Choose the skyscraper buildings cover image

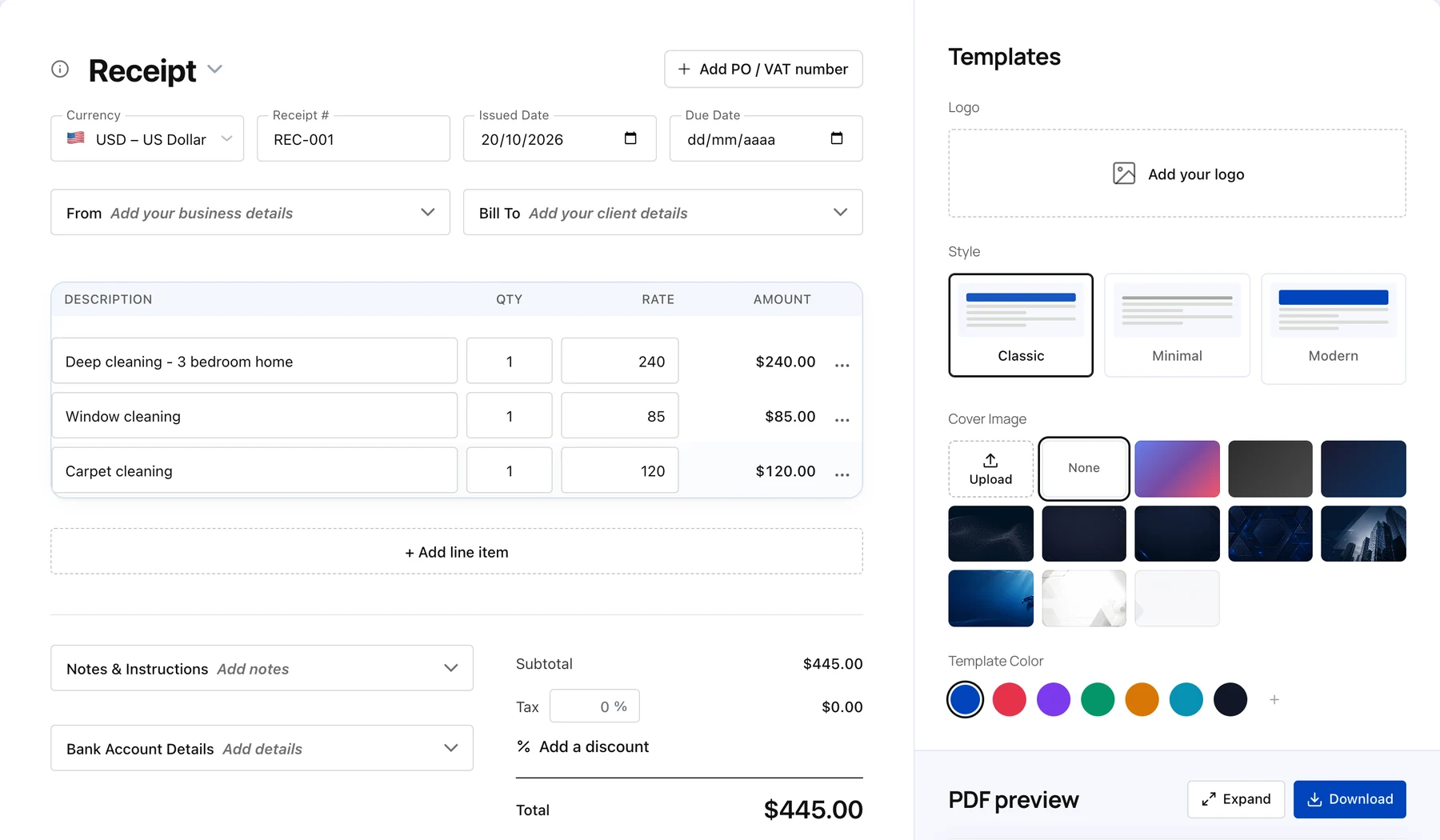1363,534
